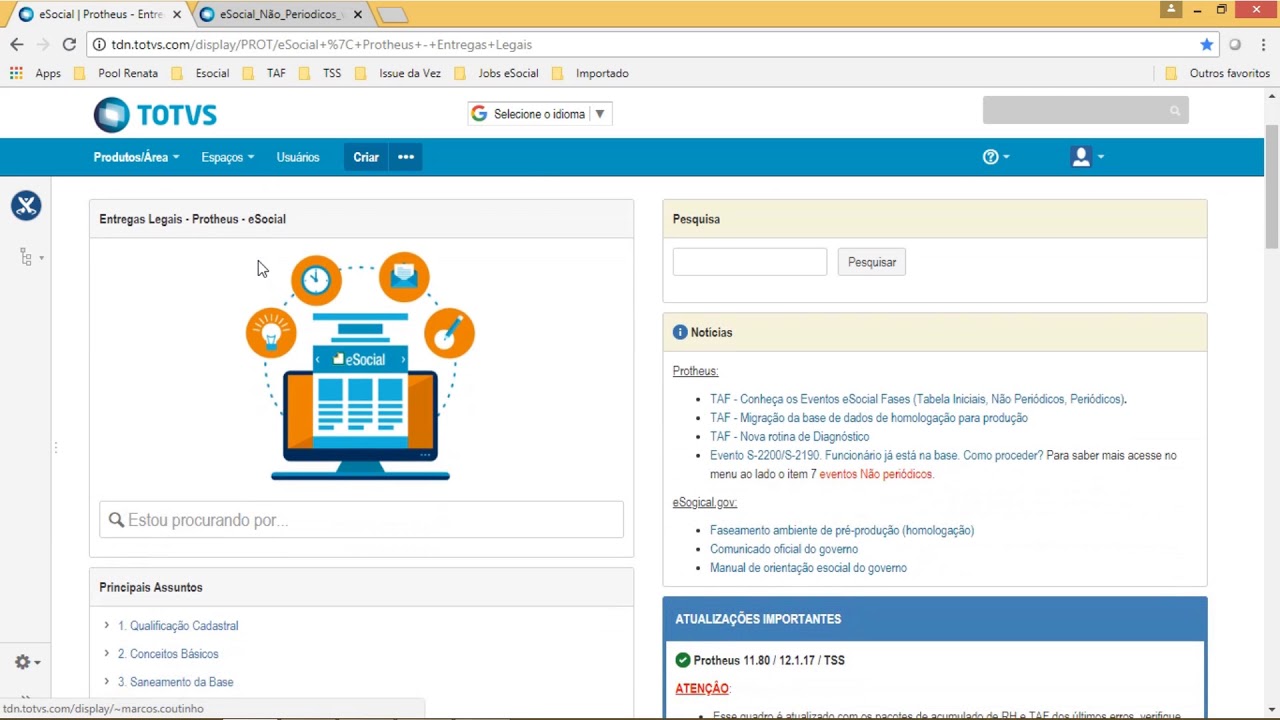This screenshot has width=1280, height=720.
Task: Open the Issue da Vez bookmark folder
Action: [x=398, y=73]
